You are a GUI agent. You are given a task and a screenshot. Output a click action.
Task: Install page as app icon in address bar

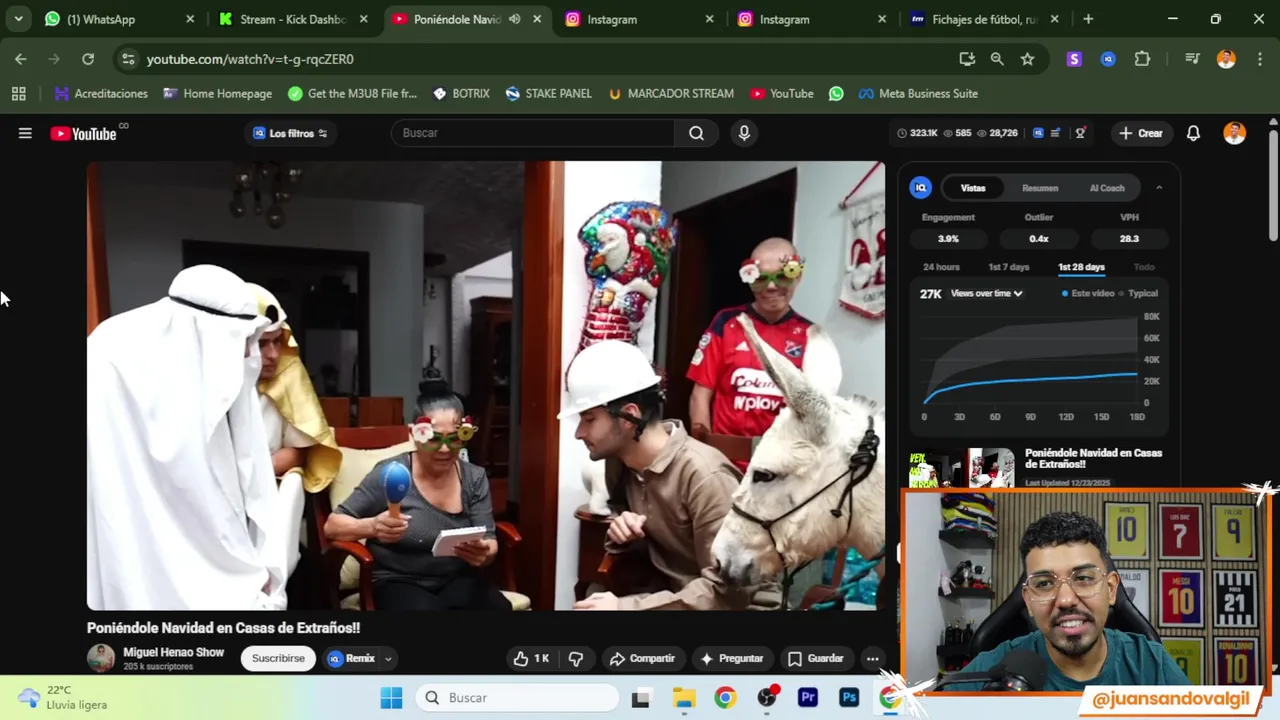[x=967, y=59]
